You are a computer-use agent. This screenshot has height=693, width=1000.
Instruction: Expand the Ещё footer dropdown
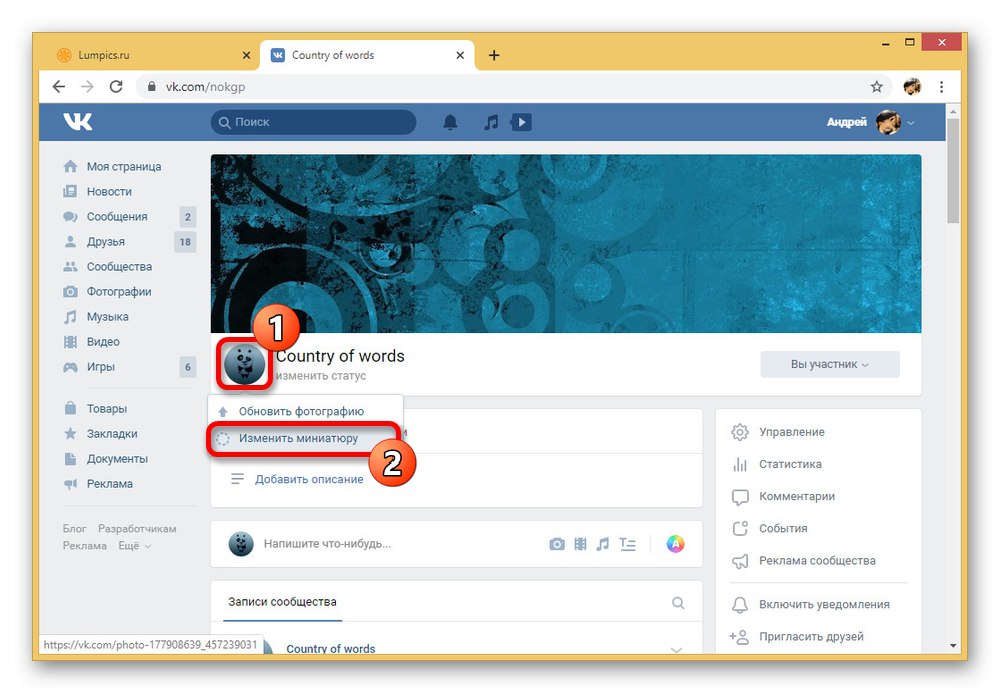135,546
